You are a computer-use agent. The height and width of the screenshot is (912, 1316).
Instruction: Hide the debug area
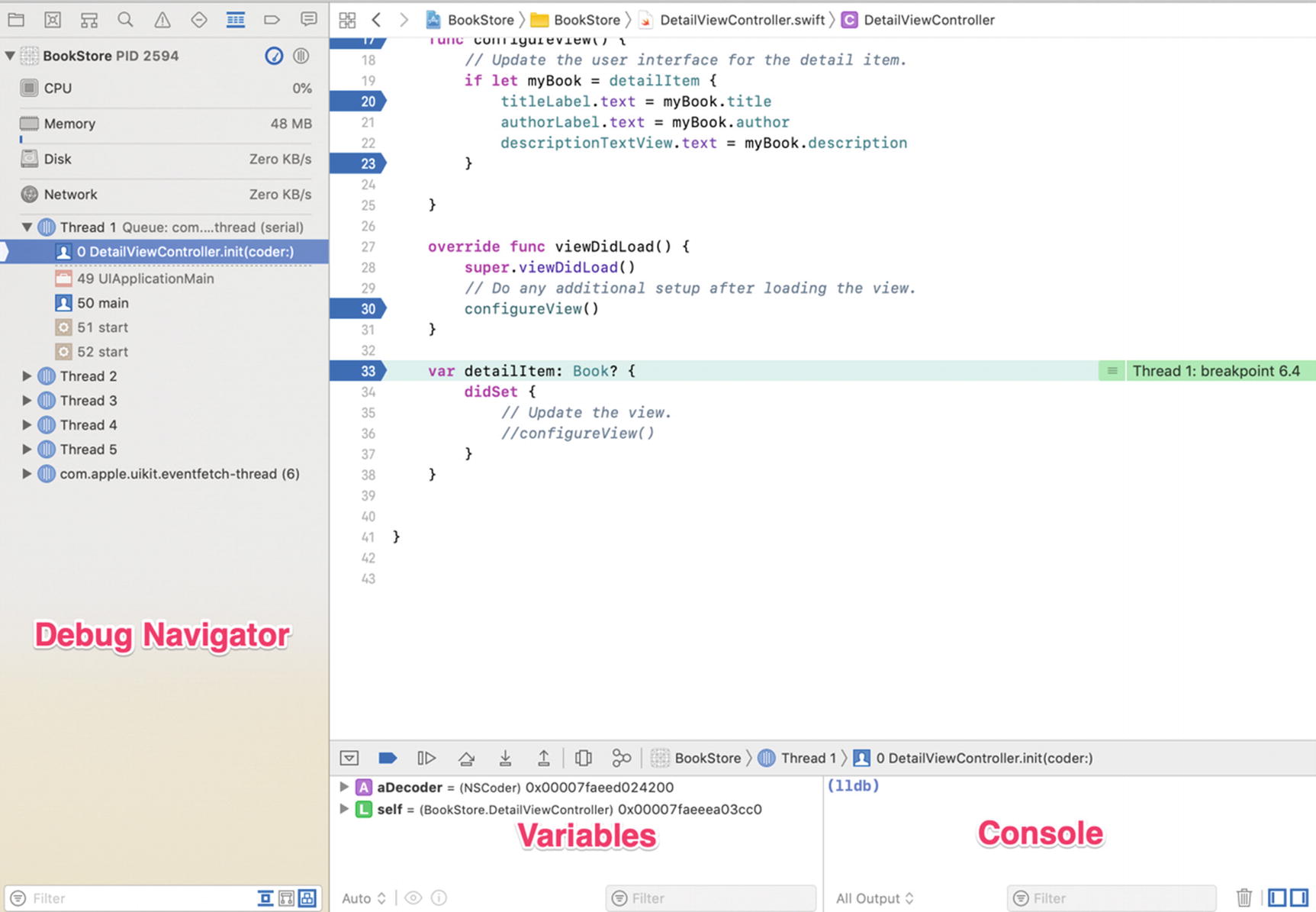(x=349, y=758)
